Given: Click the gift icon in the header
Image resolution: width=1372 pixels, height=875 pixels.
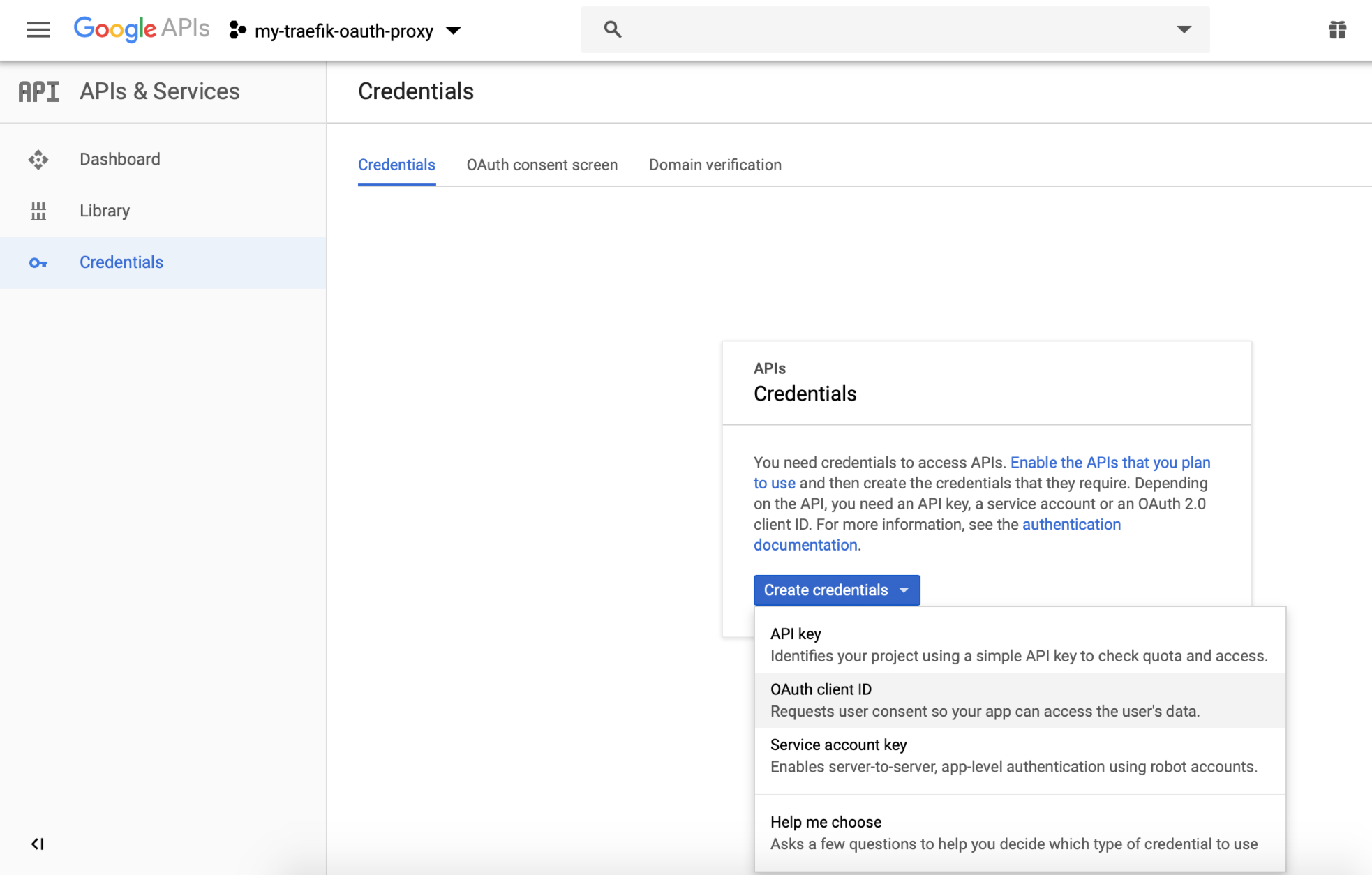Looking at the screenshot, I should point(1337,30).
